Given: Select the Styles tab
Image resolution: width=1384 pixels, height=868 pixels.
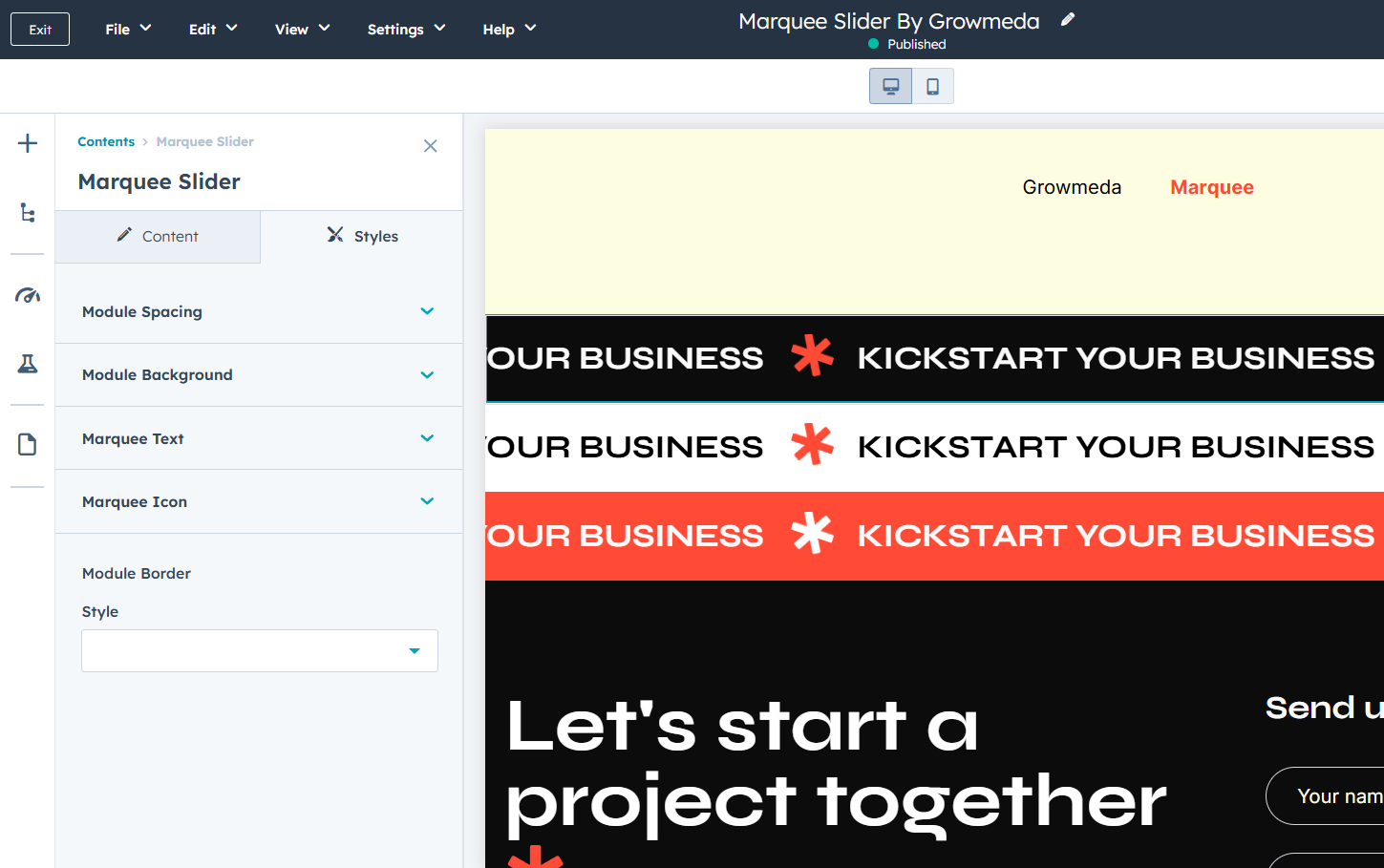Looking at the screenshot, I should [x=362, y=237].
